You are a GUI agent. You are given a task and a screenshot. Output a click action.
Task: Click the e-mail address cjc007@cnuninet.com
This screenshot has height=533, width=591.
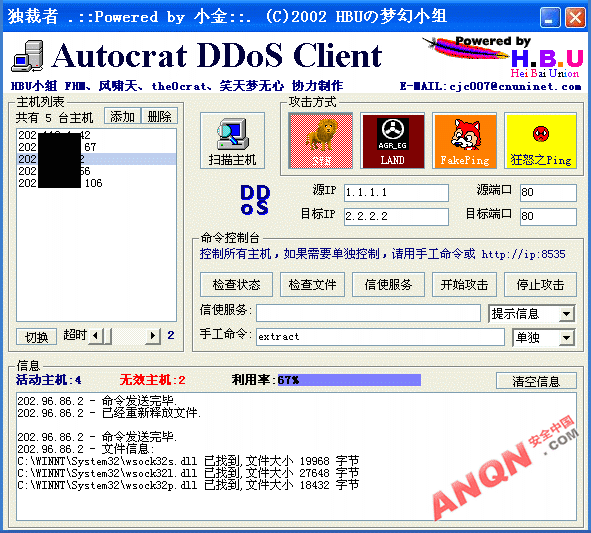pos(515,87)
